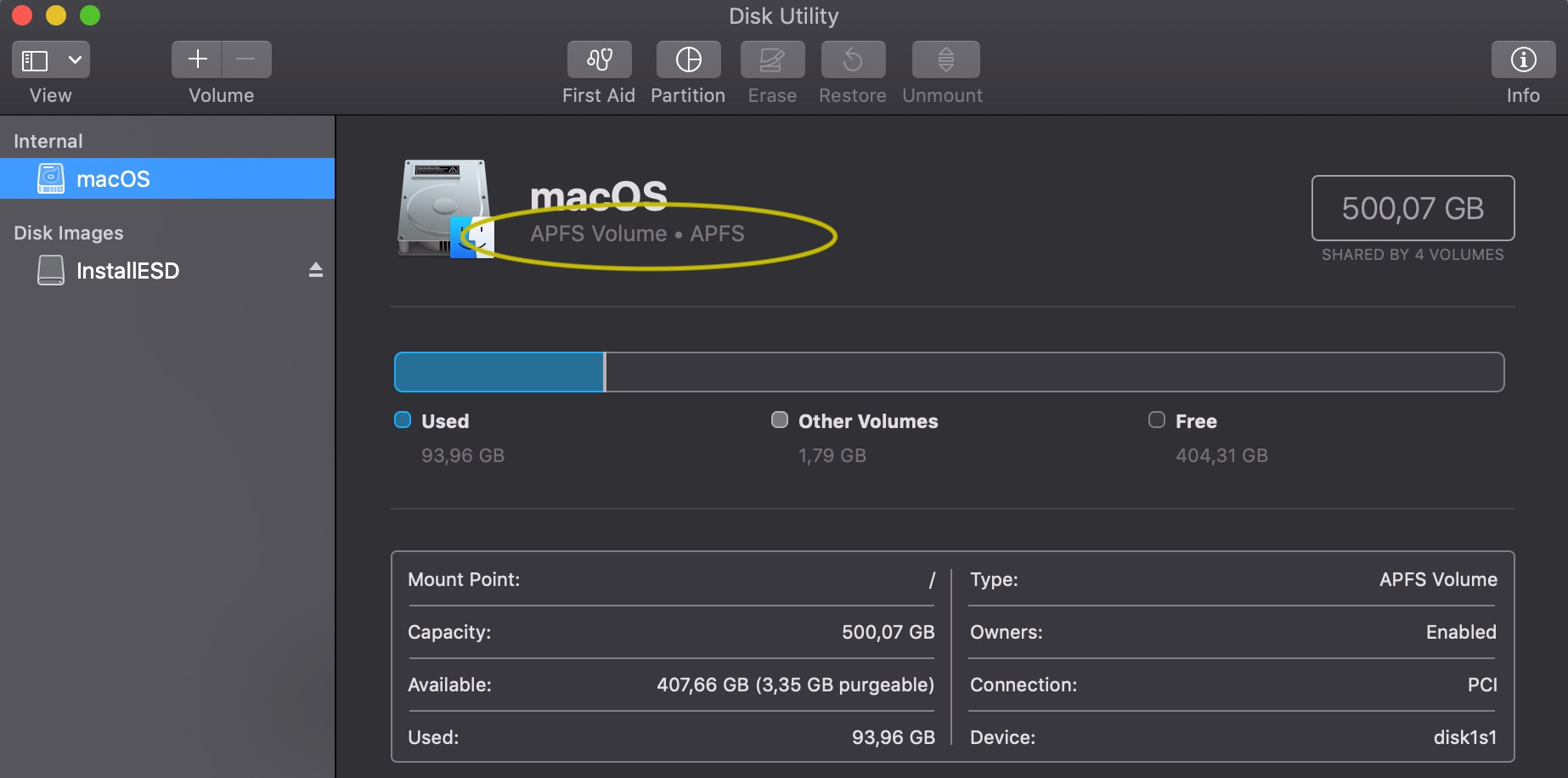Viewport: 1568px width, 778px height.
Task: Click the 'APFS Volume • APFS' subtitle
Action: pos(637,234)
